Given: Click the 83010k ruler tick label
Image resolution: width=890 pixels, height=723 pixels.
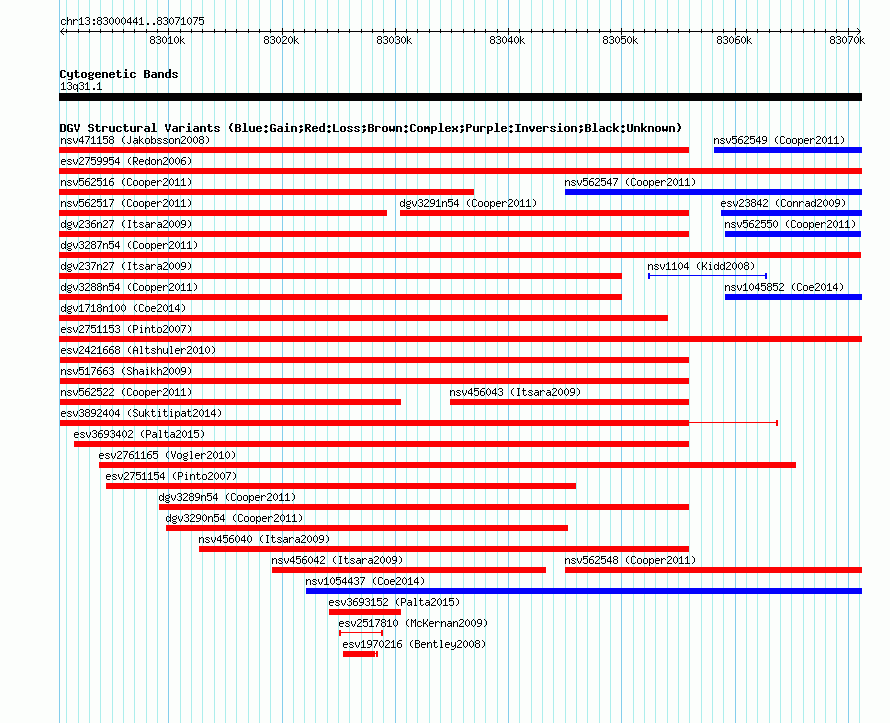Looking at the screenshot, I should pyautogui.click(x=167, y=40).
